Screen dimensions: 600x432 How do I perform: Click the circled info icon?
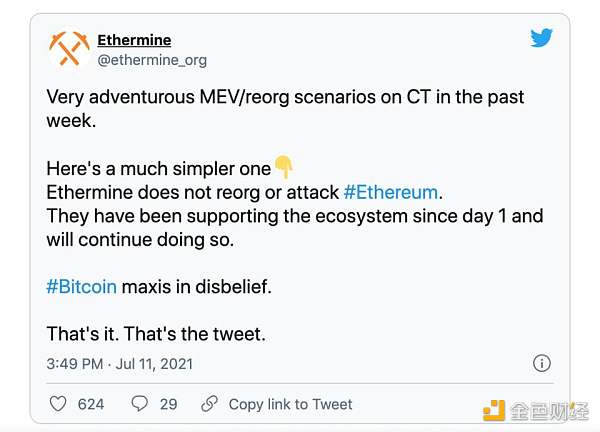541,363
